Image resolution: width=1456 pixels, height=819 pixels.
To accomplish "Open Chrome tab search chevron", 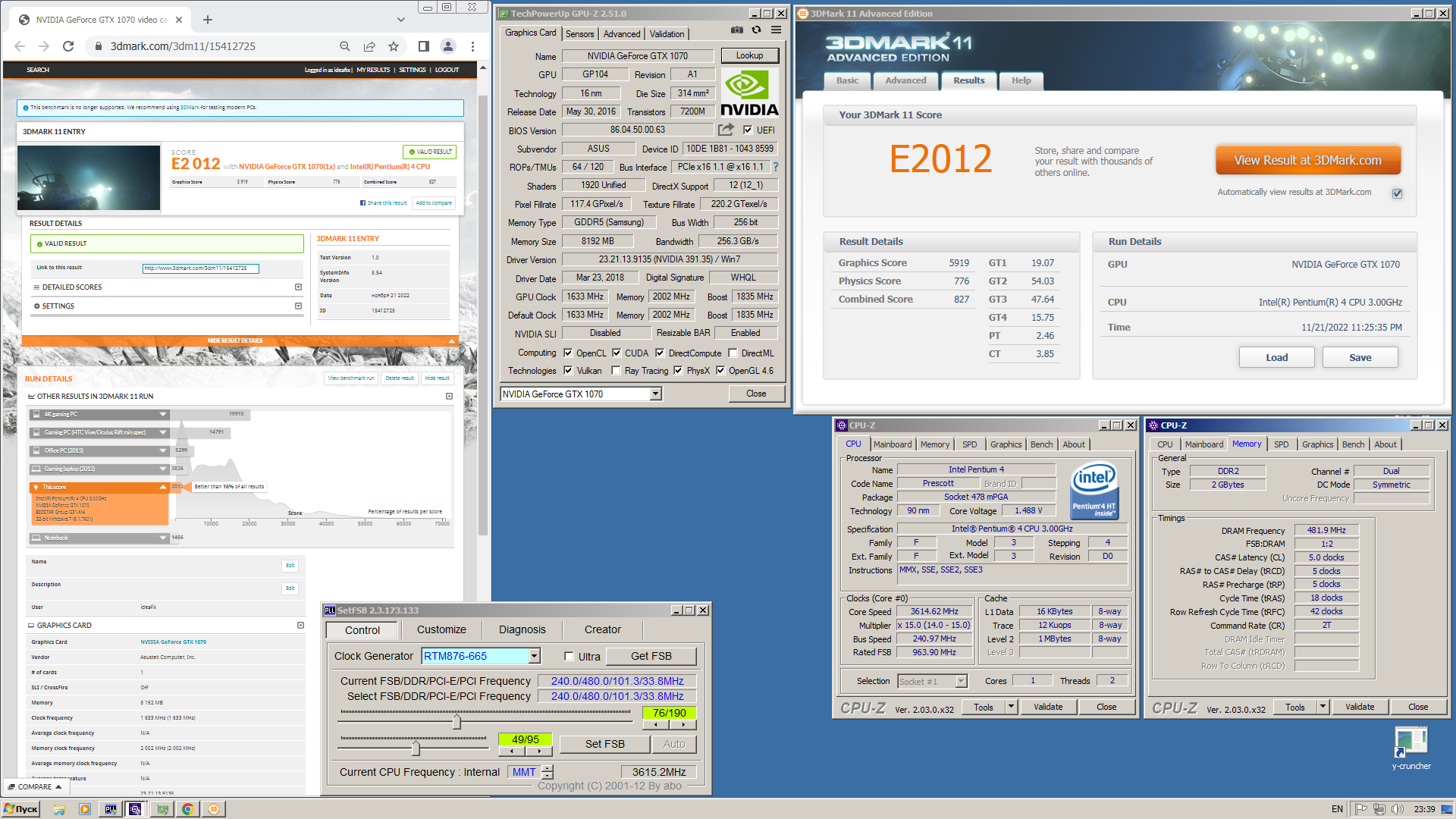I will click(401, 20).
